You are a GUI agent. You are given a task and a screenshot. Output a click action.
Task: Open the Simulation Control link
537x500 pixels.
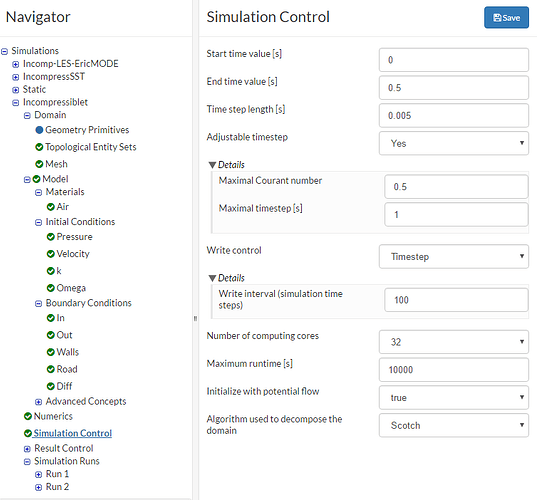coord(73,433)
